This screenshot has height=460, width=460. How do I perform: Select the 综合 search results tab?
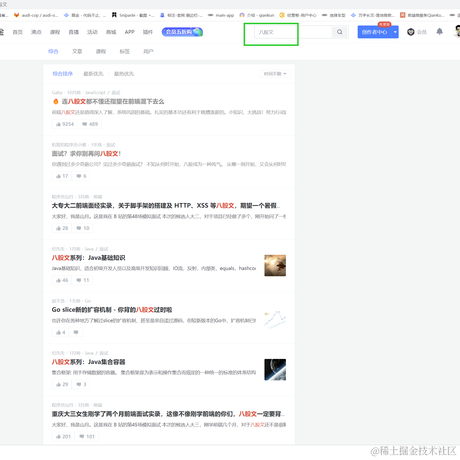(53, 51)
